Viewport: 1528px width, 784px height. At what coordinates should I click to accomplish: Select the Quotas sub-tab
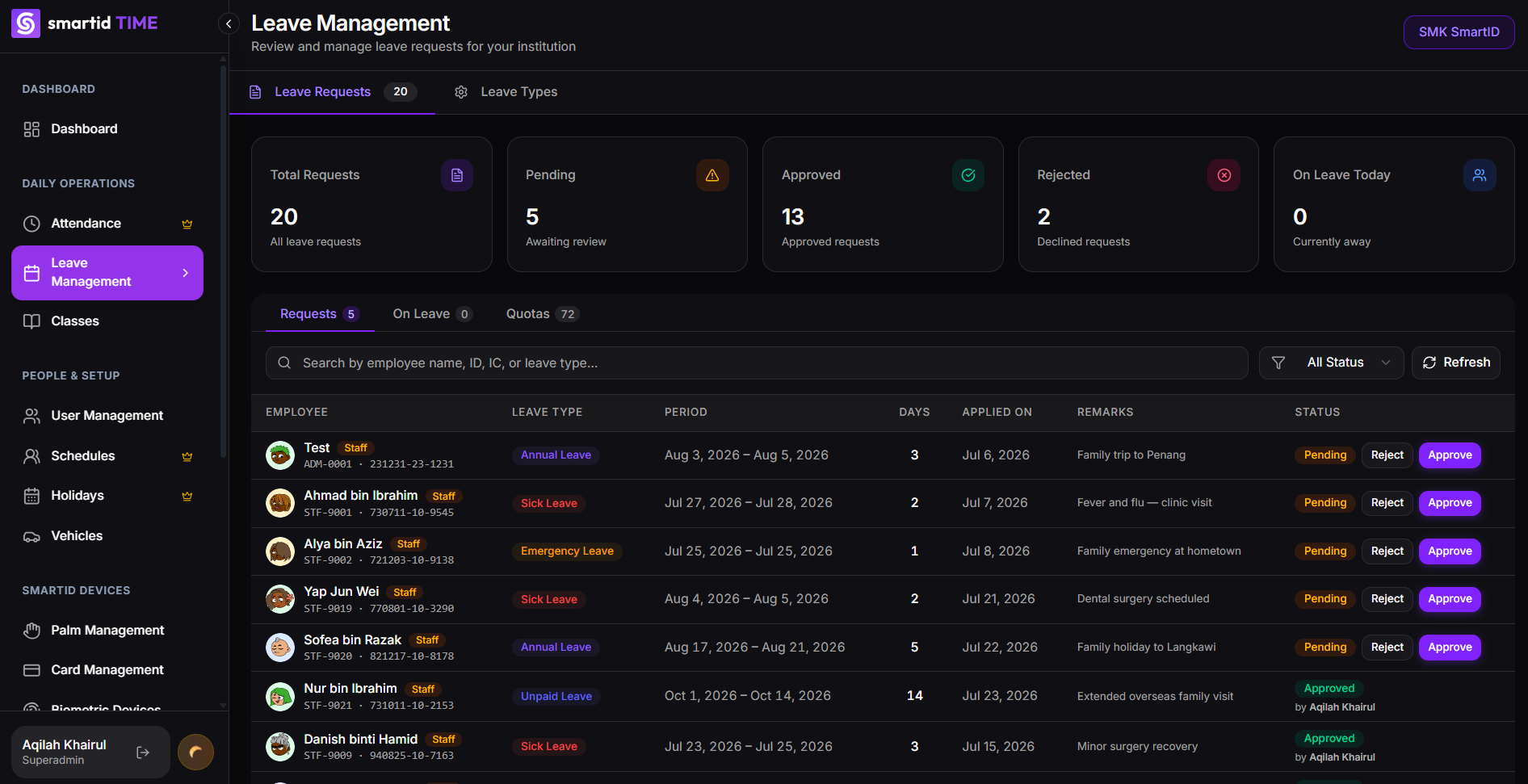tap(543, 314)
